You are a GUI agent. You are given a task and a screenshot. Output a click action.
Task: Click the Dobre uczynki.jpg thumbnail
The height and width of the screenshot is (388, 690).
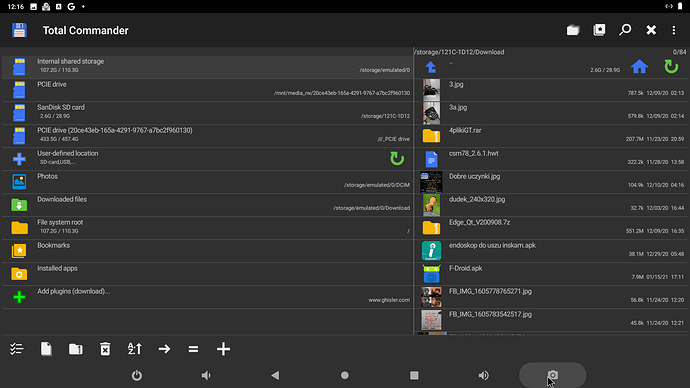pos(431,182)
